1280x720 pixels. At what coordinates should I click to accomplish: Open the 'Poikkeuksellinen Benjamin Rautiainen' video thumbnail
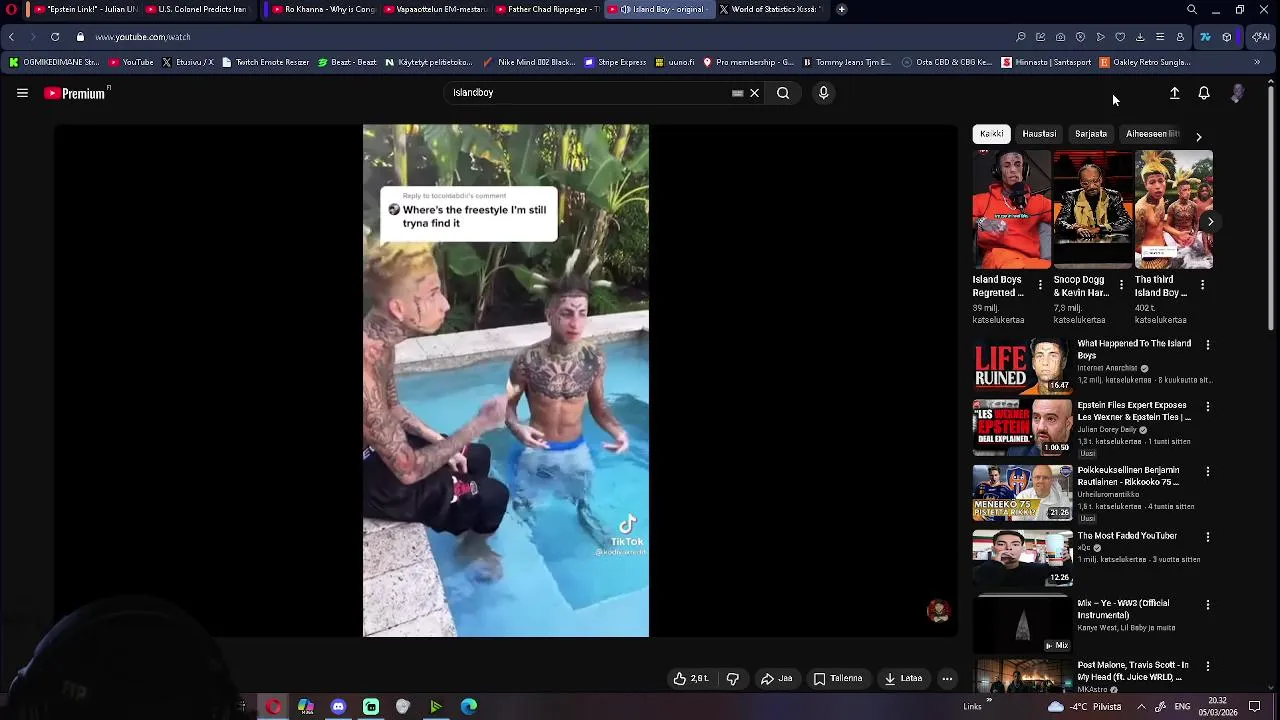pyautogui.click(x=1022, y=493)
